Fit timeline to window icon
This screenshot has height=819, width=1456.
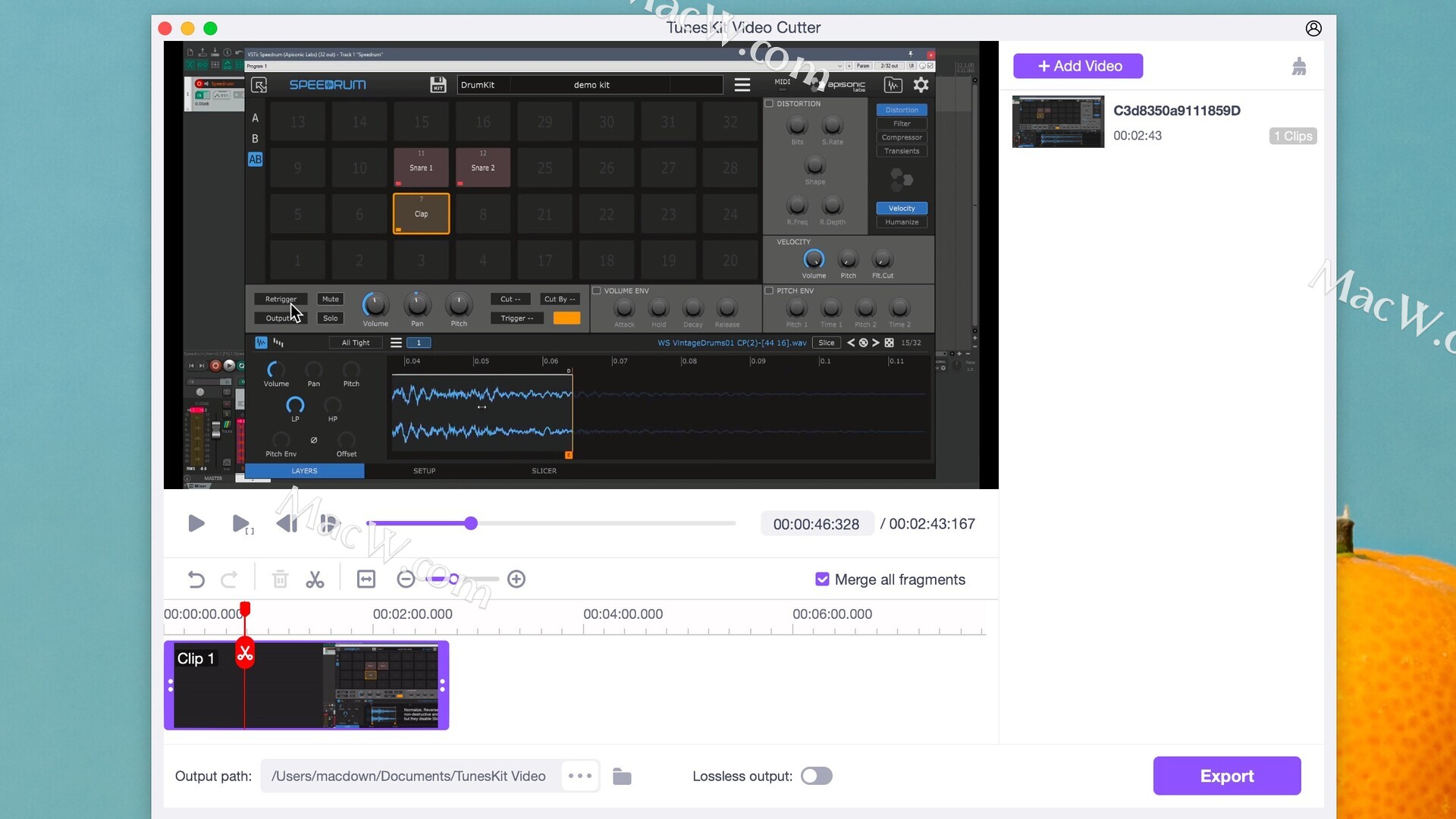pyautogui.click(x=366, y=579)
